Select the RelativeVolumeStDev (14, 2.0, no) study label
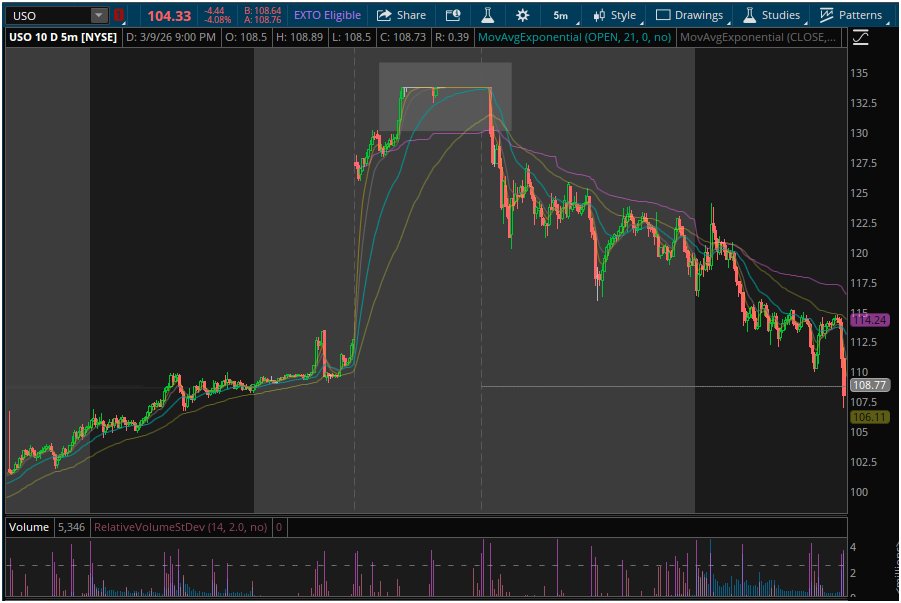The width and height of the screenshot is (901, 603). point(180,527)
